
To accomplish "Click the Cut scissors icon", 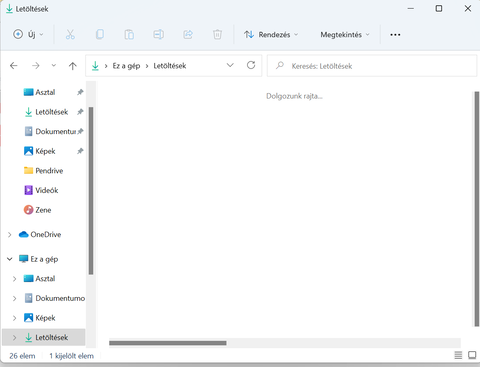I will [70, 34].
